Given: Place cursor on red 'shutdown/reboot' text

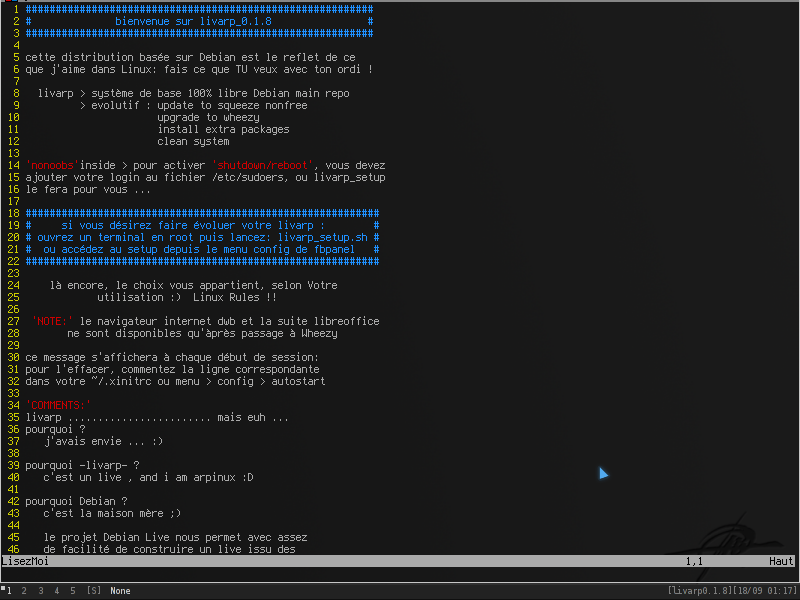Looking at the screenshot, I should tap(262, 165).
